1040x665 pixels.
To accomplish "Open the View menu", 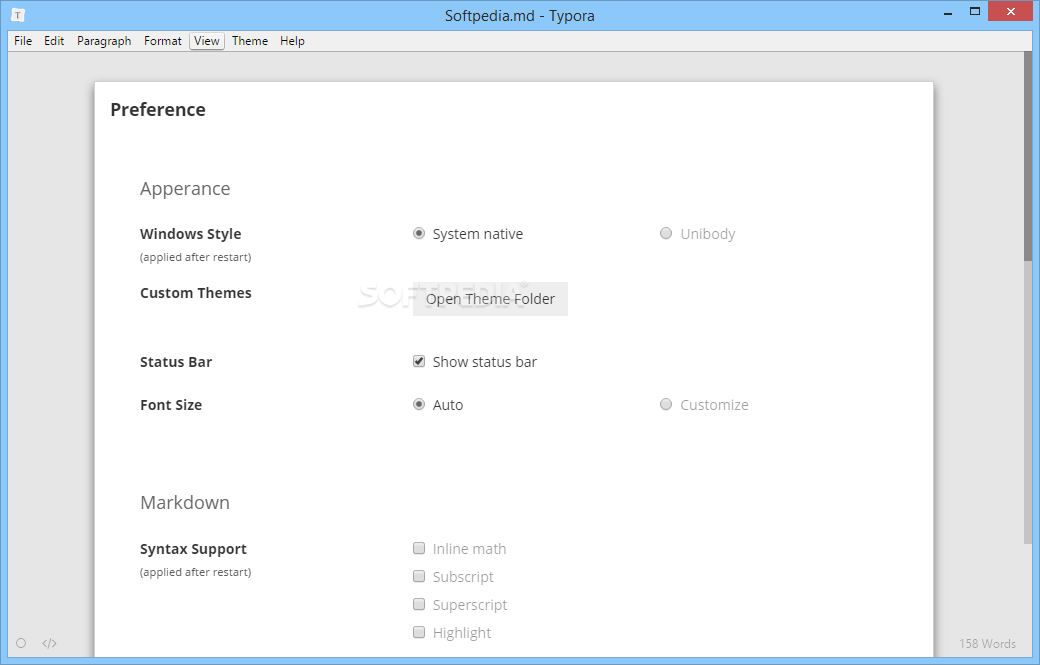I will click(207, 41).
